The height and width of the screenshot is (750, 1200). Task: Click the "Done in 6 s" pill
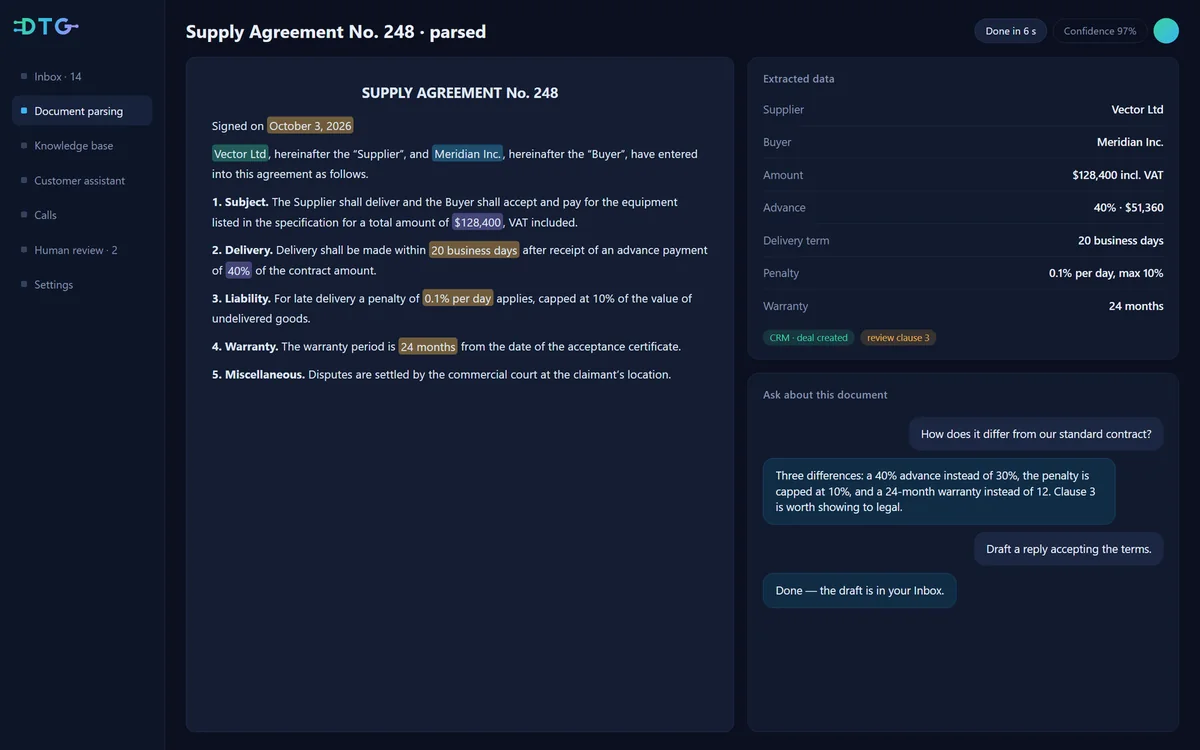click(x=1011, y=31)
